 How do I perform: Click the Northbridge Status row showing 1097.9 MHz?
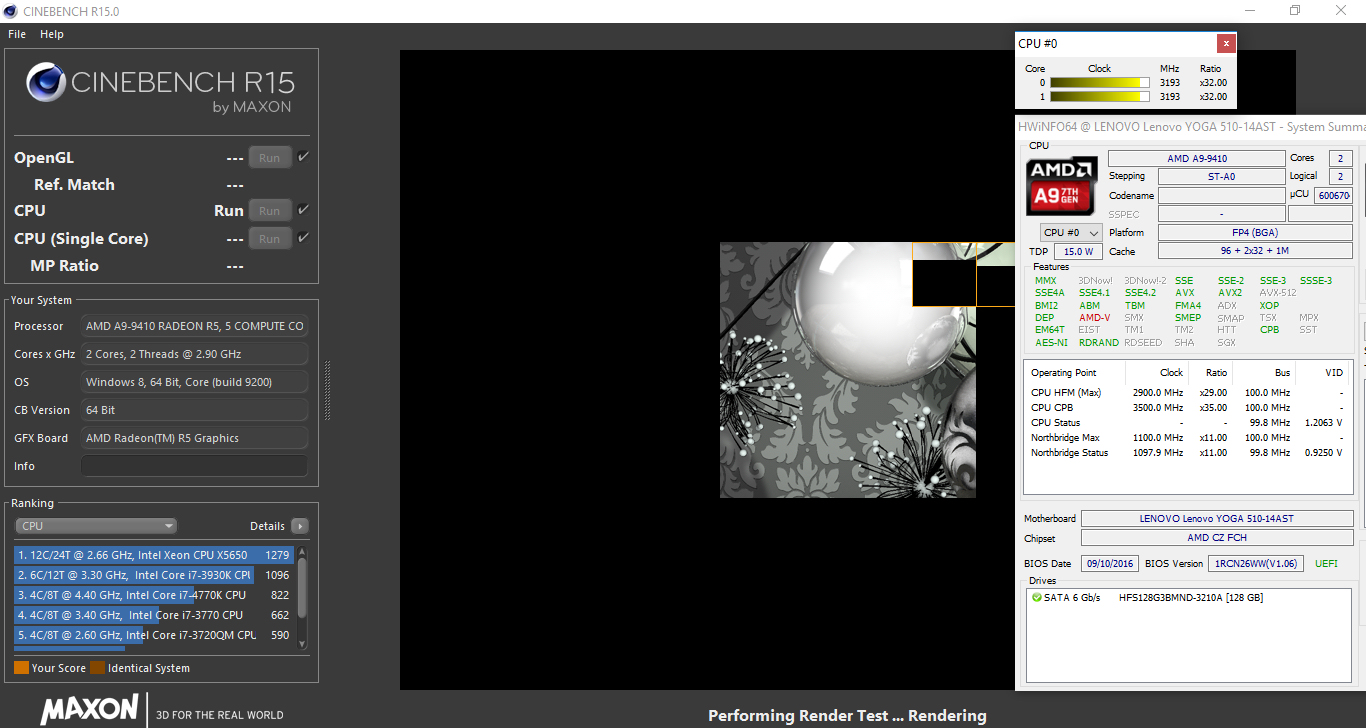coord(1188,453)
